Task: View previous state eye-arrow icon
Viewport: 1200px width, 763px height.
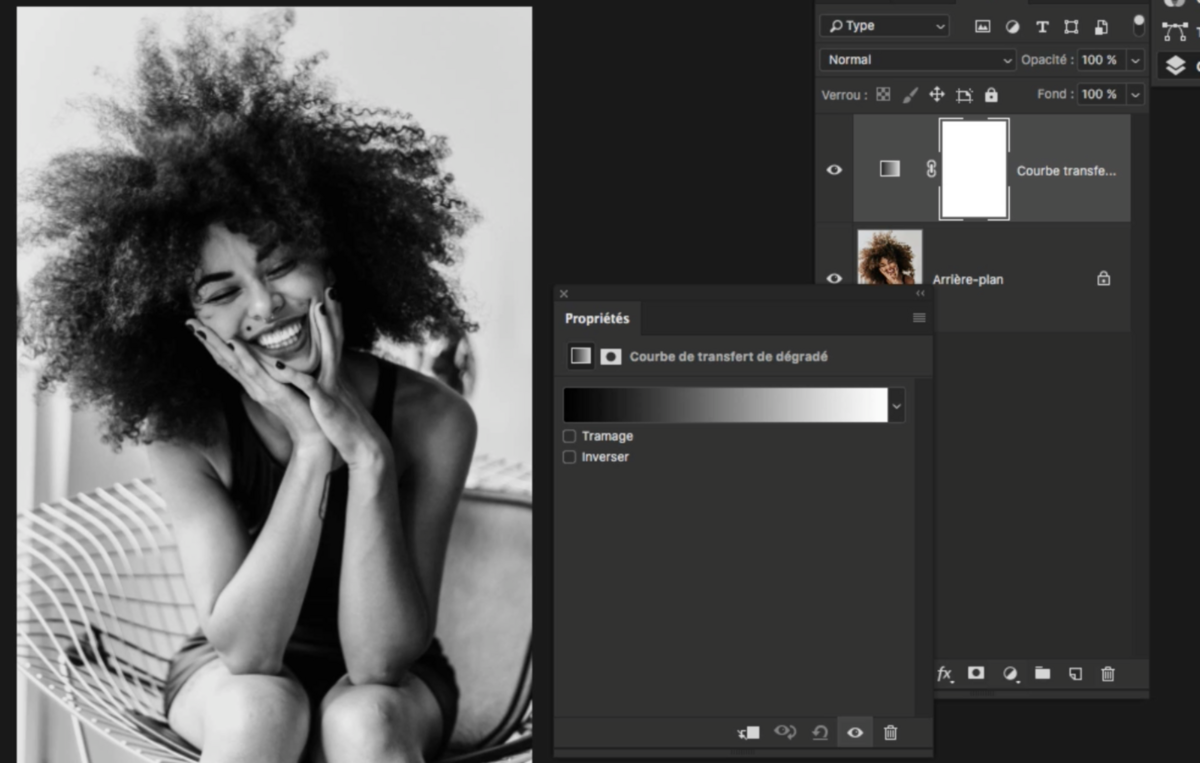Action: pos(785,733)
